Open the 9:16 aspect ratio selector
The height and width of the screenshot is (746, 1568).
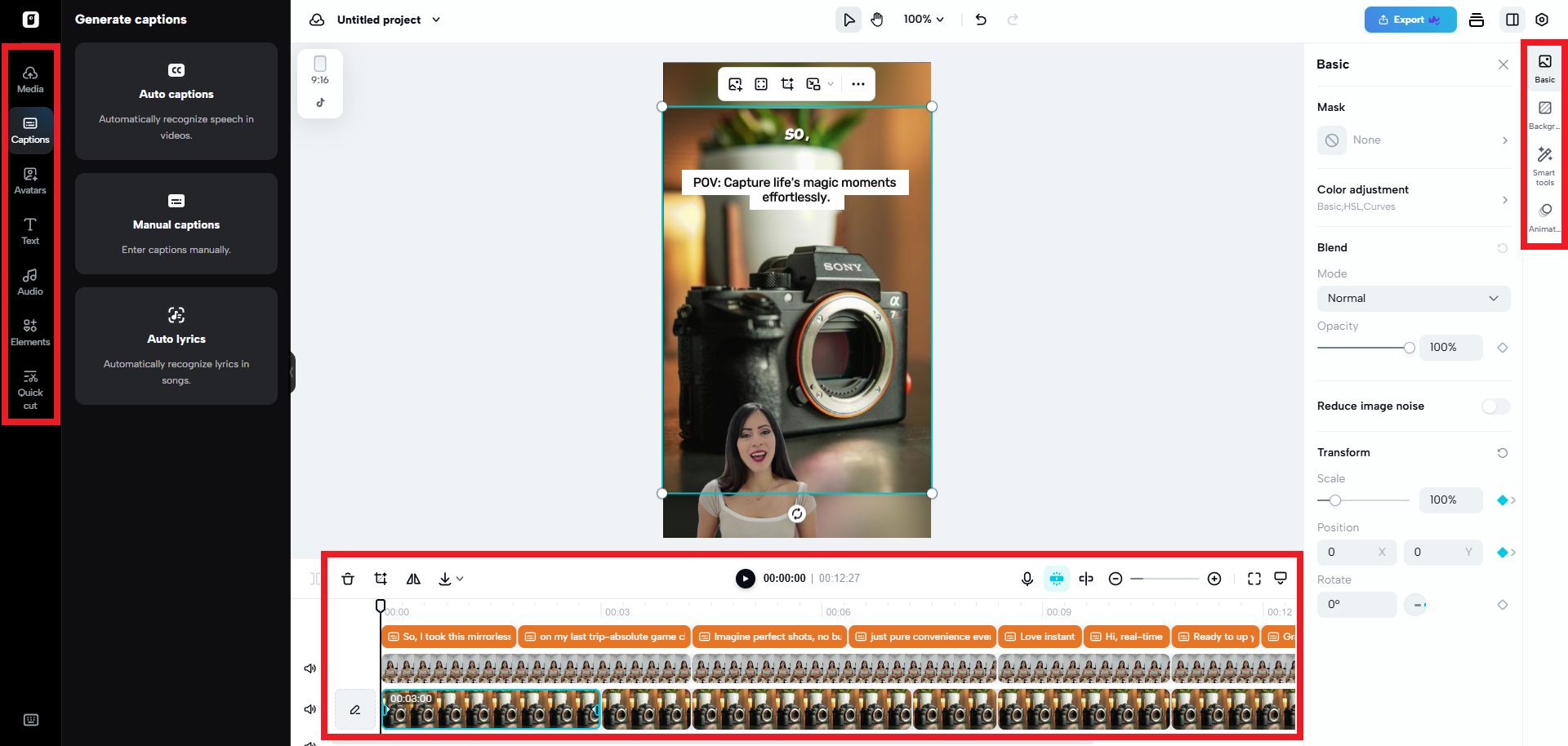pyautogui.click(x=320, y=70)
